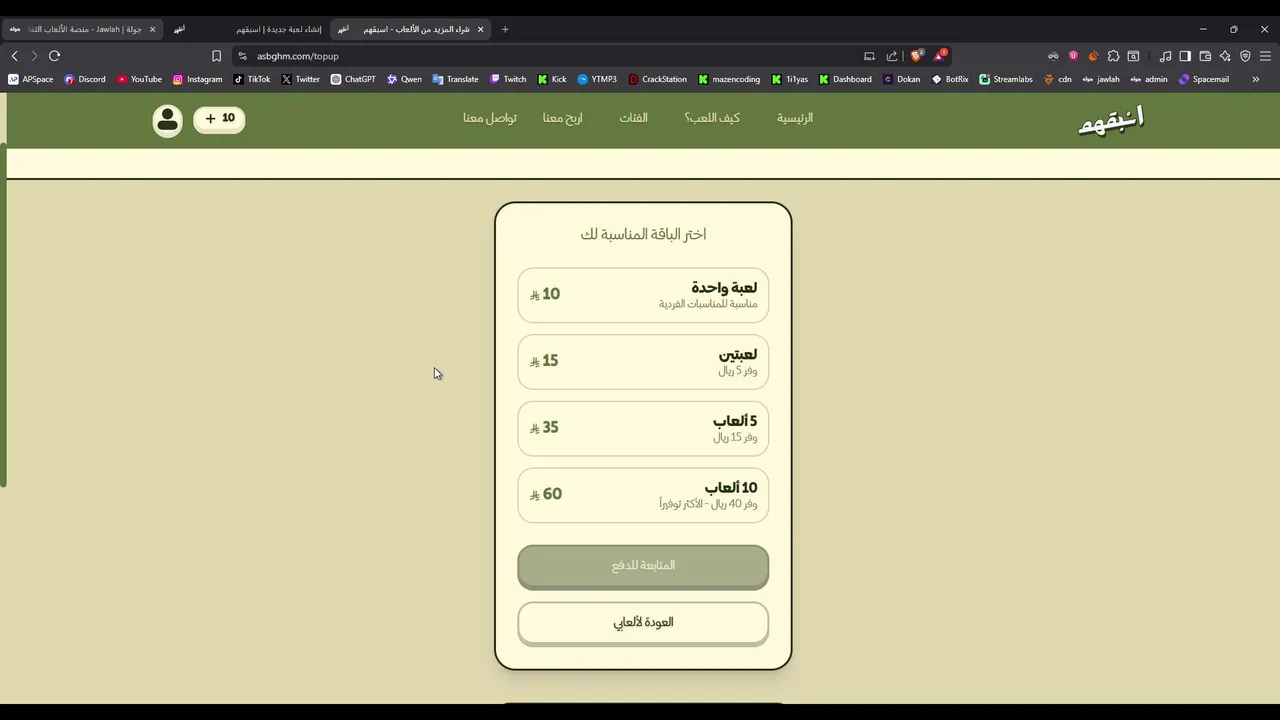Bookmark this page using the bookmark icon
Viewport: 1280px width, 720px height.
(216, 56)
